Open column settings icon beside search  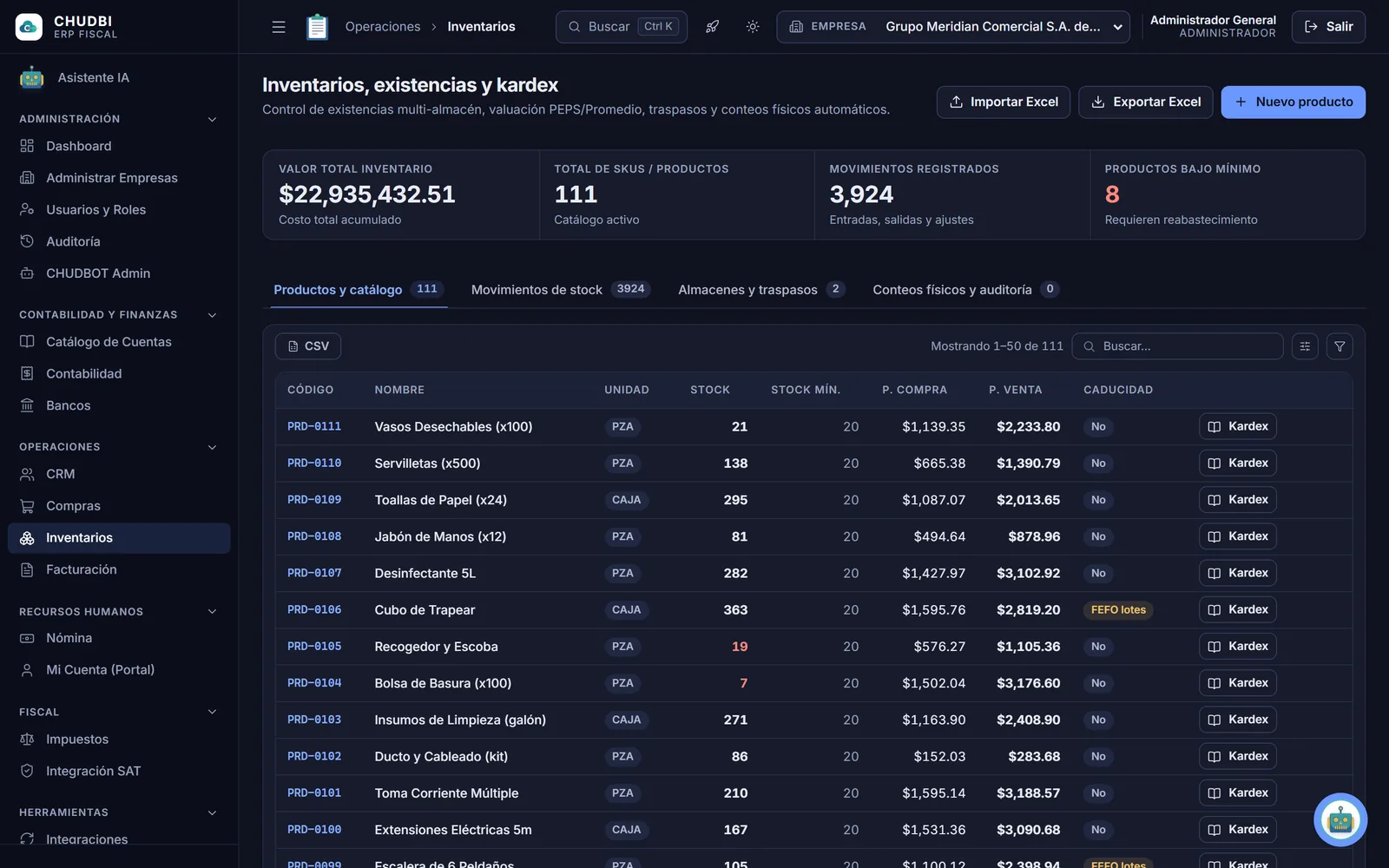(x=1305, y=346)
